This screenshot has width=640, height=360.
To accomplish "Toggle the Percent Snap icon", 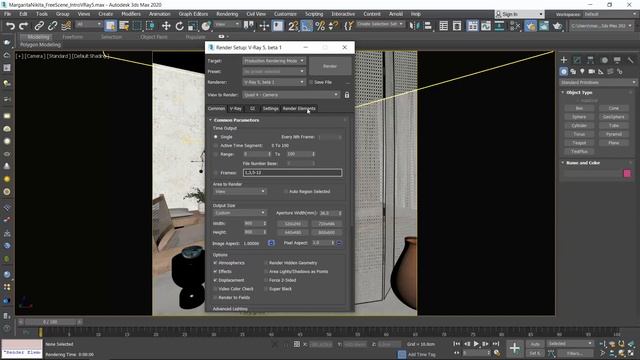I will point(320,26).
